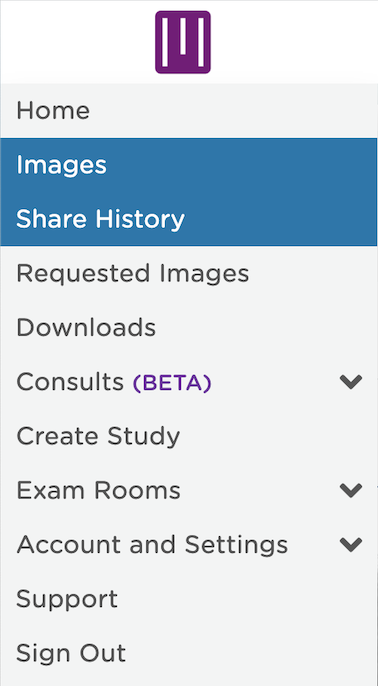Open the Downloads section
Viewport: 378px width, 686px height.
86,328
